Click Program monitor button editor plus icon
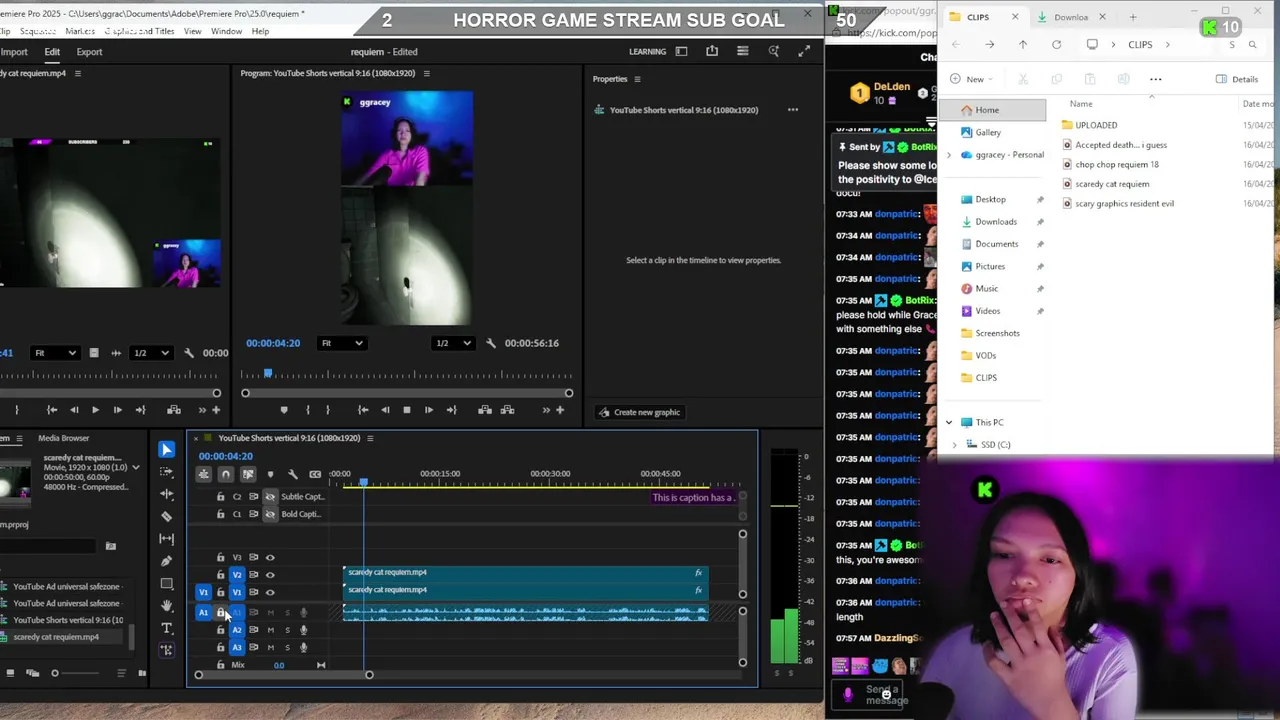 [560, 410]
